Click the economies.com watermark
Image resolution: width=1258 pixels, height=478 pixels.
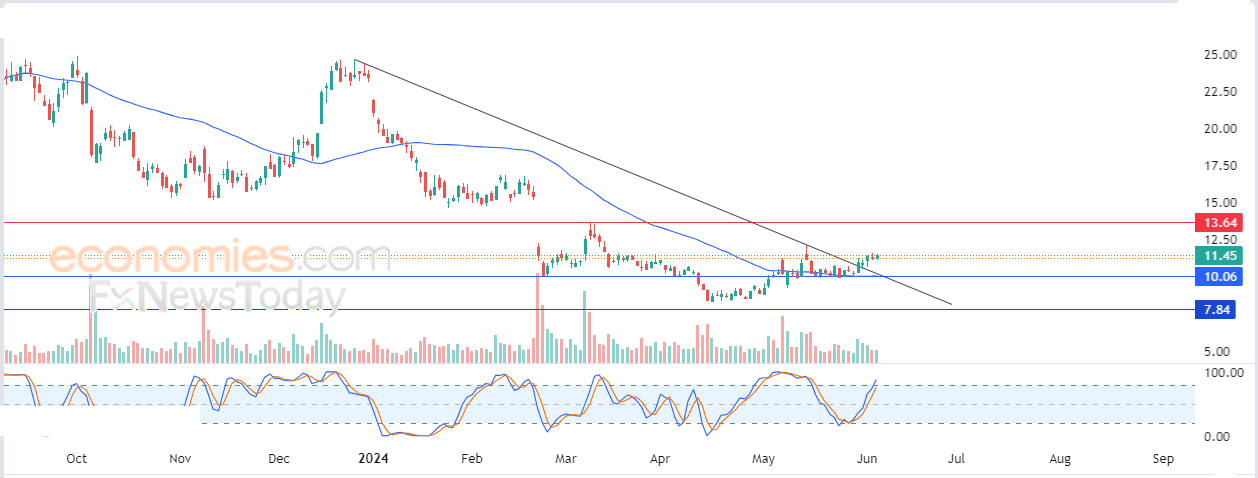[220, 257]
